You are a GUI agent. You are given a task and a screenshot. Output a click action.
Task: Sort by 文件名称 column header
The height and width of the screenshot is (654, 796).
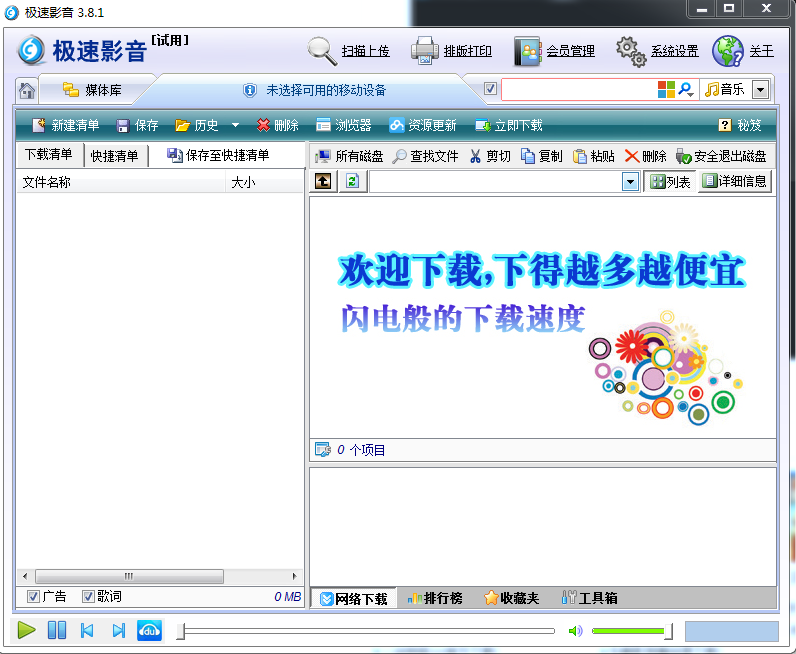click(121, 182)
